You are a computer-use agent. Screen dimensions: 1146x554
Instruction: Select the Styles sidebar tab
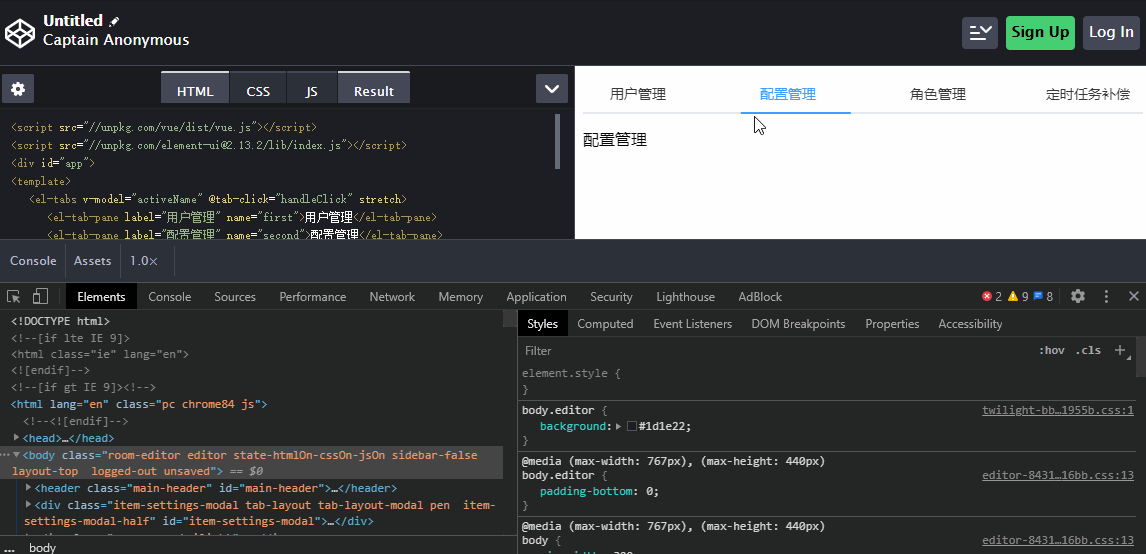pyautogui.click(x=542, y=323)
